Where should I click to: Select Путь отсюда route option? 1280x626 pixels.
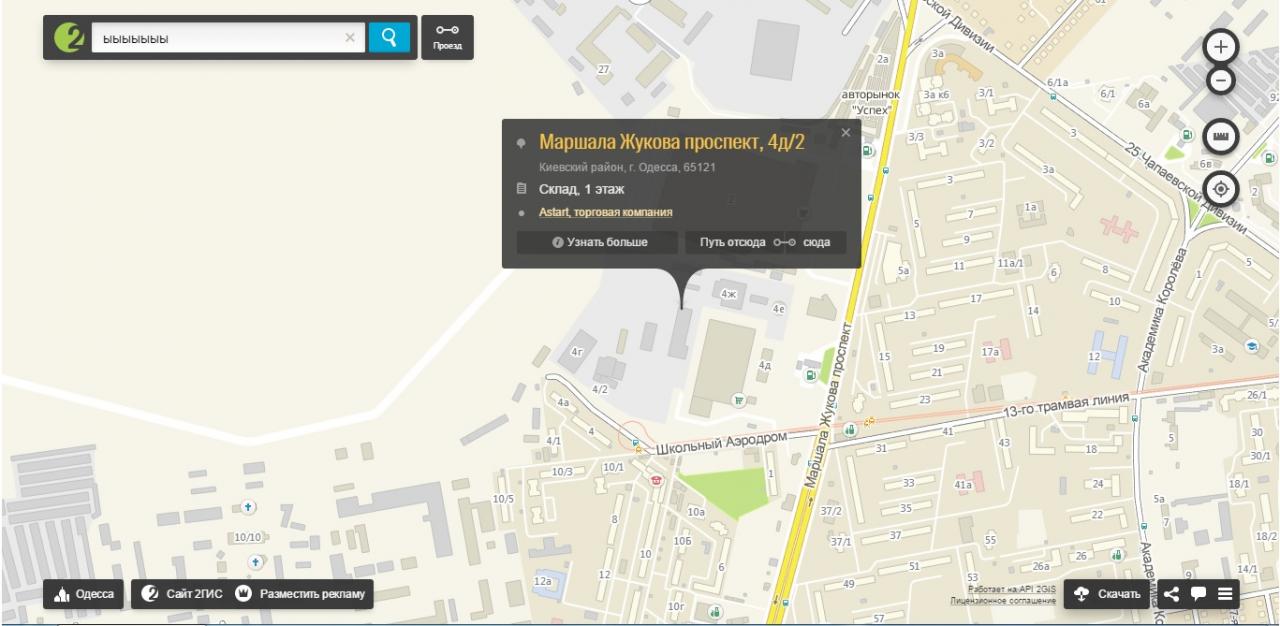click(733, 242)
